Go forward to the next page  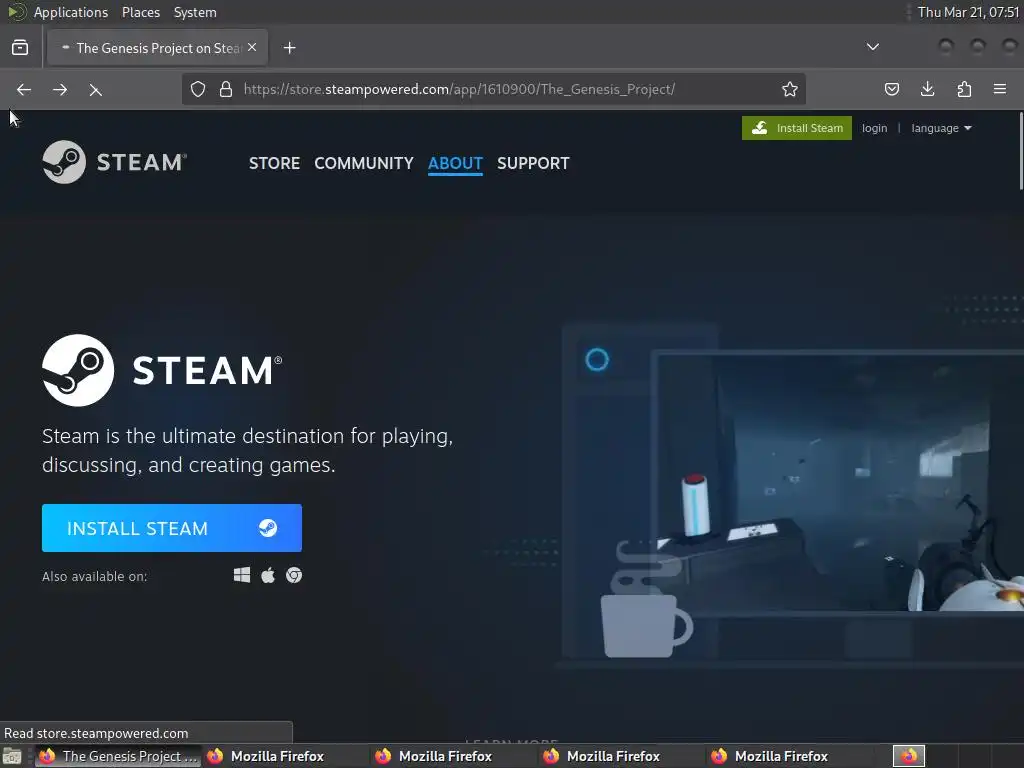tap(59, 89)
